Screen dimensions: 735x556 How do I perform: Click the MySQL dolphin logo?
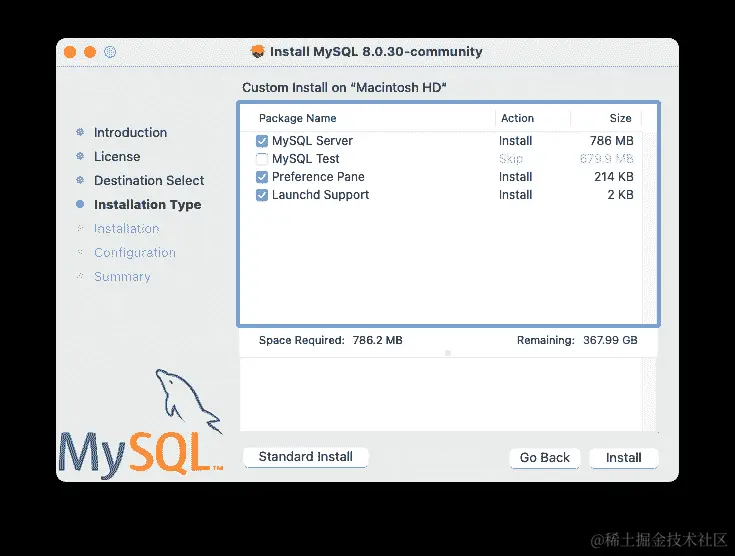point(141,424)
